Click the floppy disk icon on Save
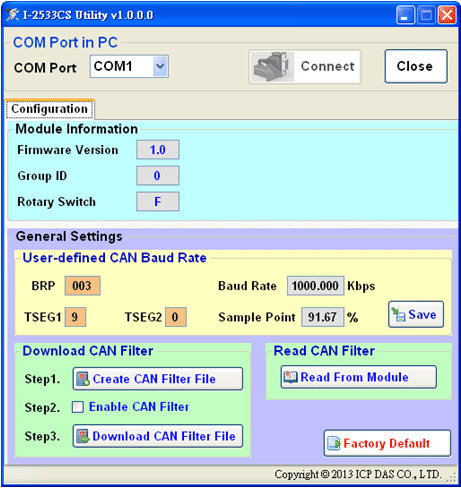This screenshot has width=461, height=488. (x=398, y=314)
